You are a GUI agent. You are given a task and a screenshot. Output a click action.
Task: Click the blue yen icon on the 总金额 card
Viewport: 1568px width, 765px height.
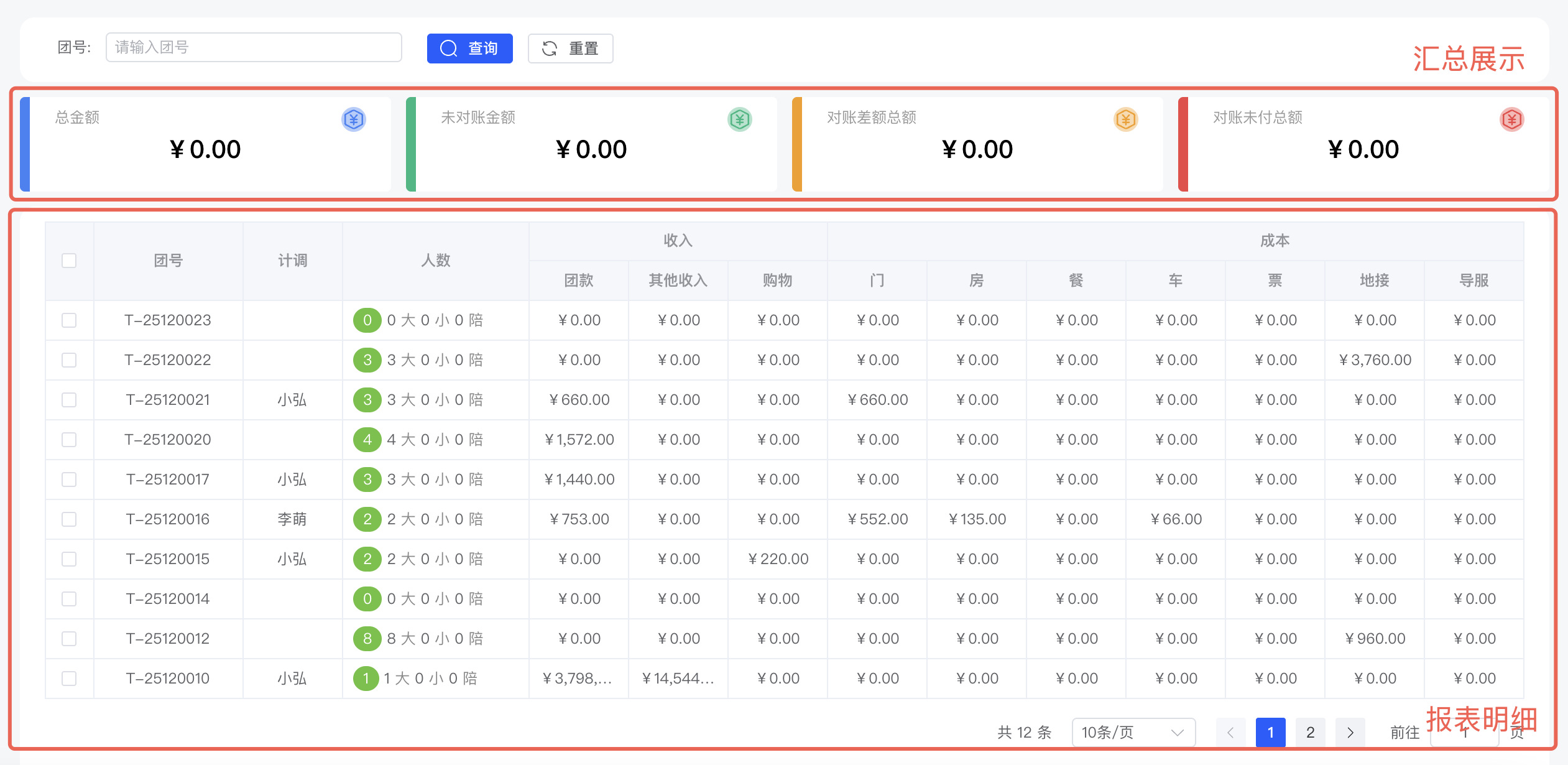353,119
